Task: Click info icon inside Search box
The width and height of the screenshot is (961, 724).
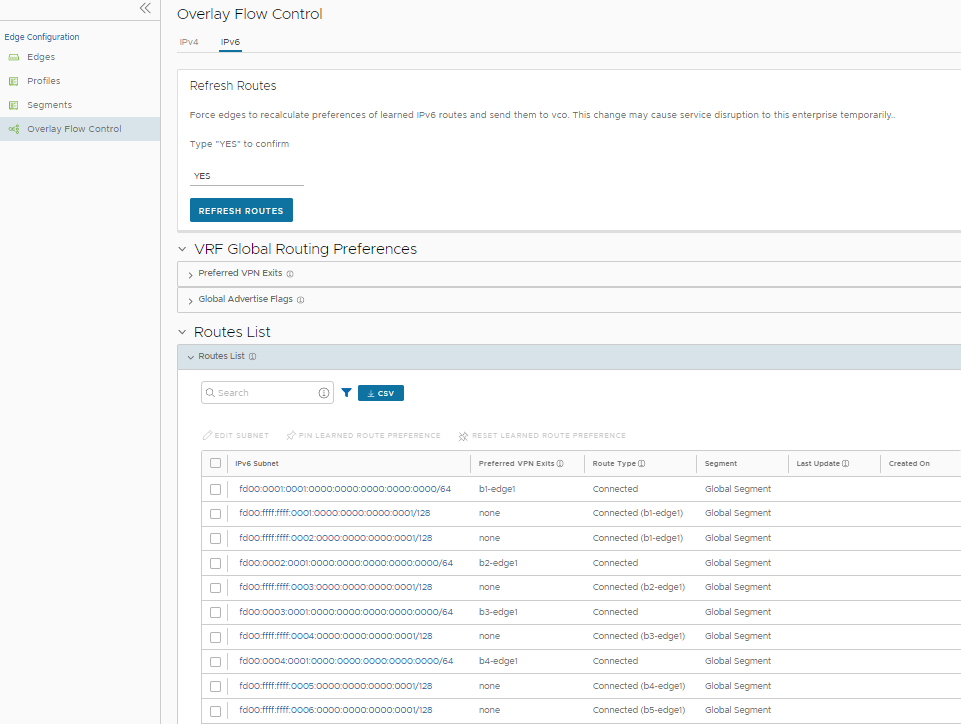Action: point(324,393)
